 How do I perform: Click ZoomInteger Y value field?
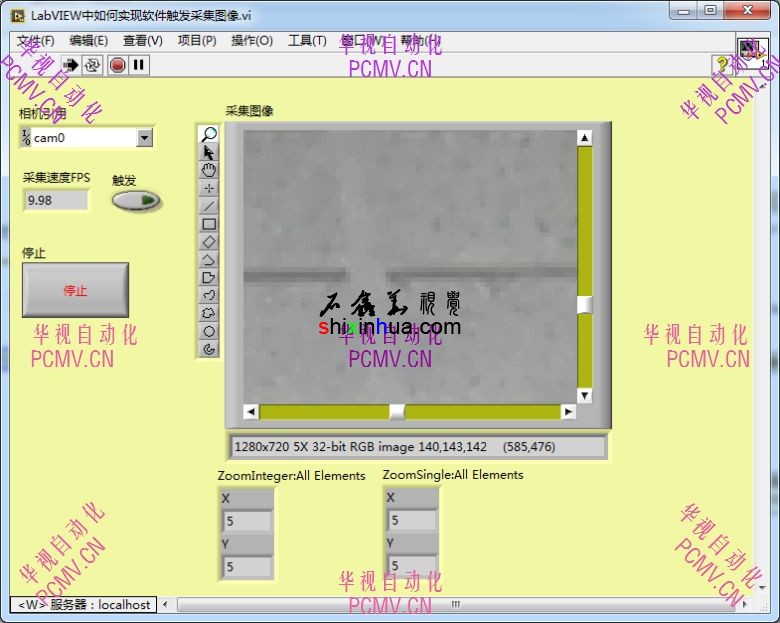pyautogui.click(x=247, y=567)
